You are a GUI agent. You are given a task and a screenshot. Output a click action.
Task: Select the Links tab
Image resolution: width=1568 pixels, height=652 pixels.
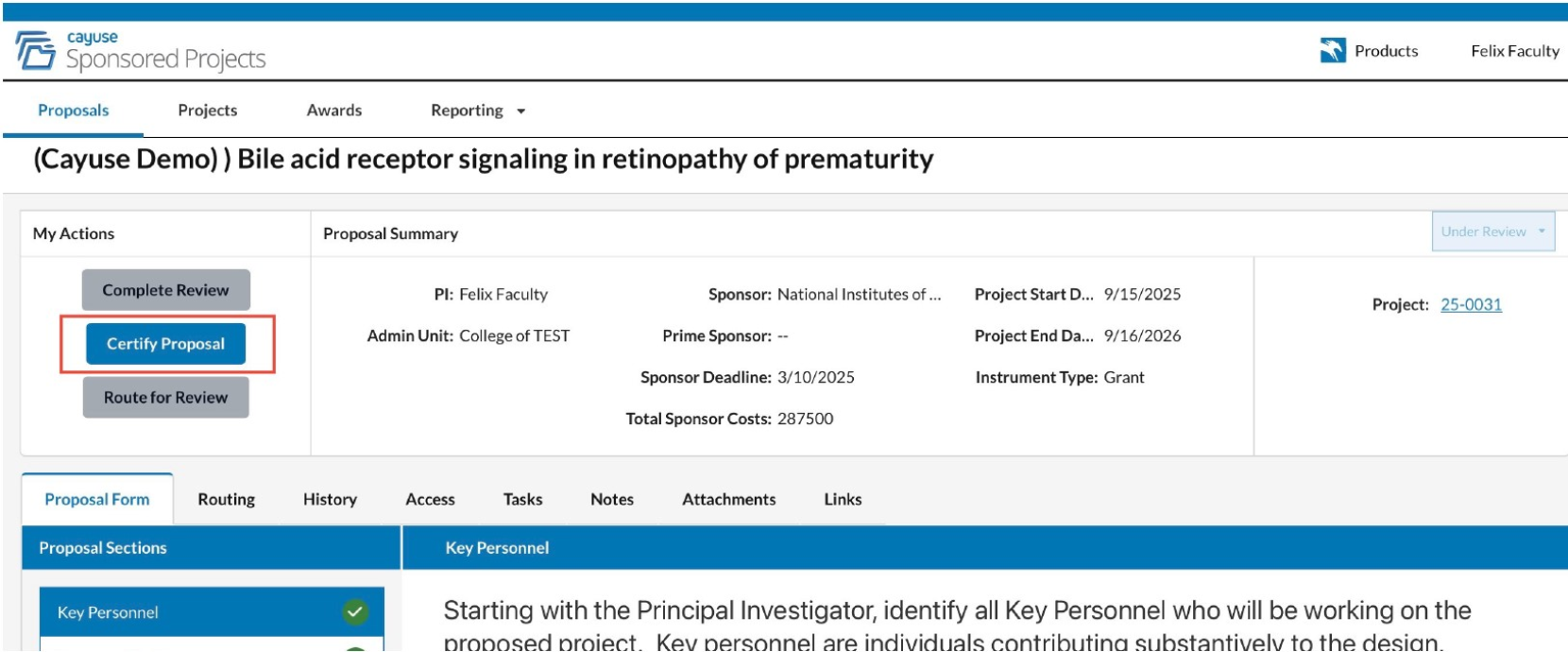[x=843, y=499]
